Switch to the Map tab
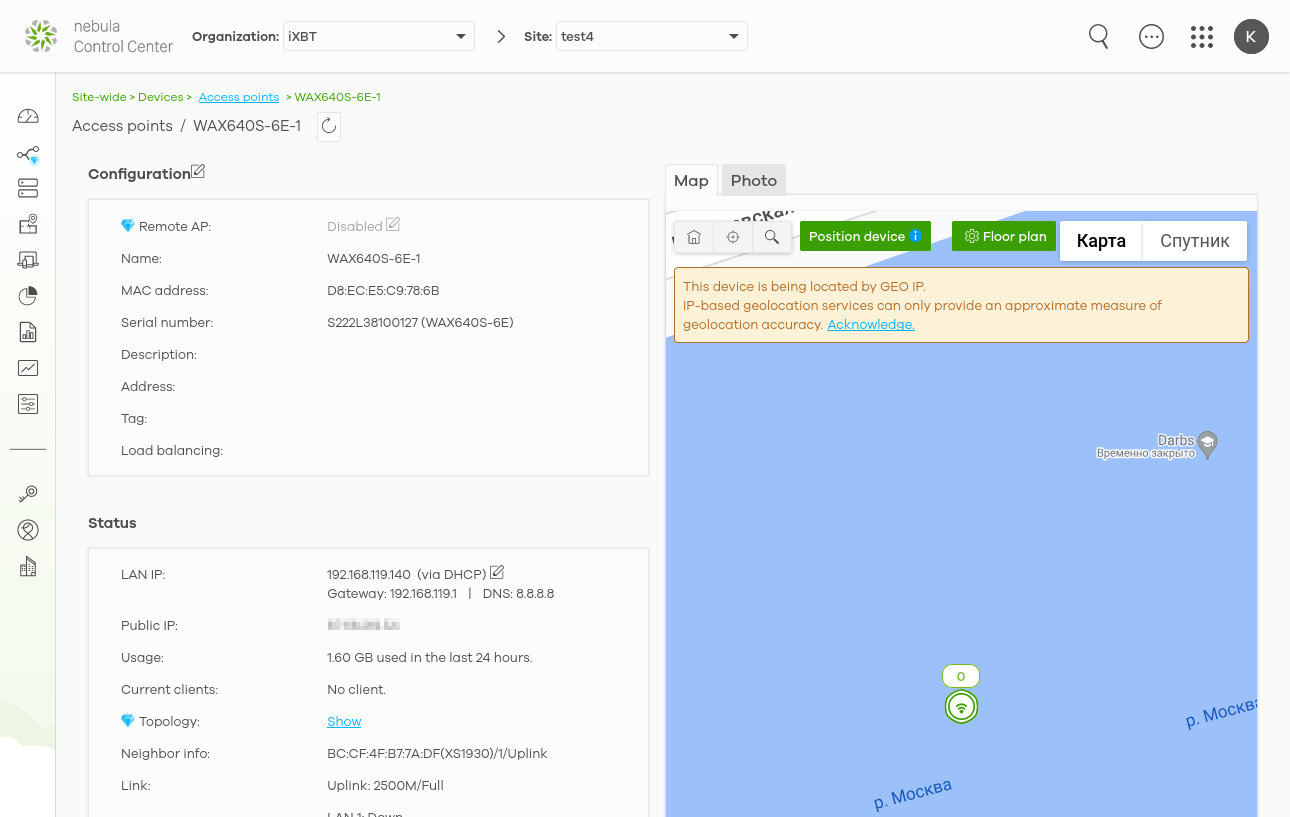 coord(691,181)
